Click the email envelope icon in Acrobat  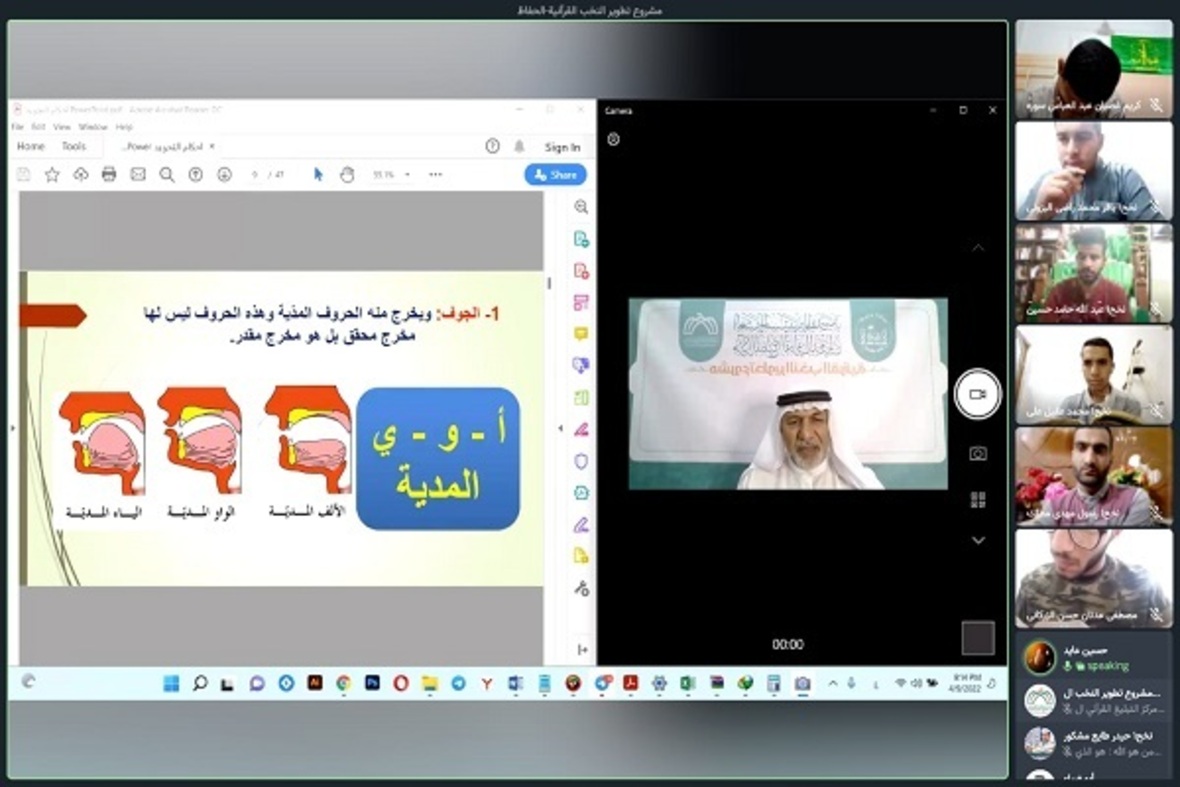(x=138, y=174)
